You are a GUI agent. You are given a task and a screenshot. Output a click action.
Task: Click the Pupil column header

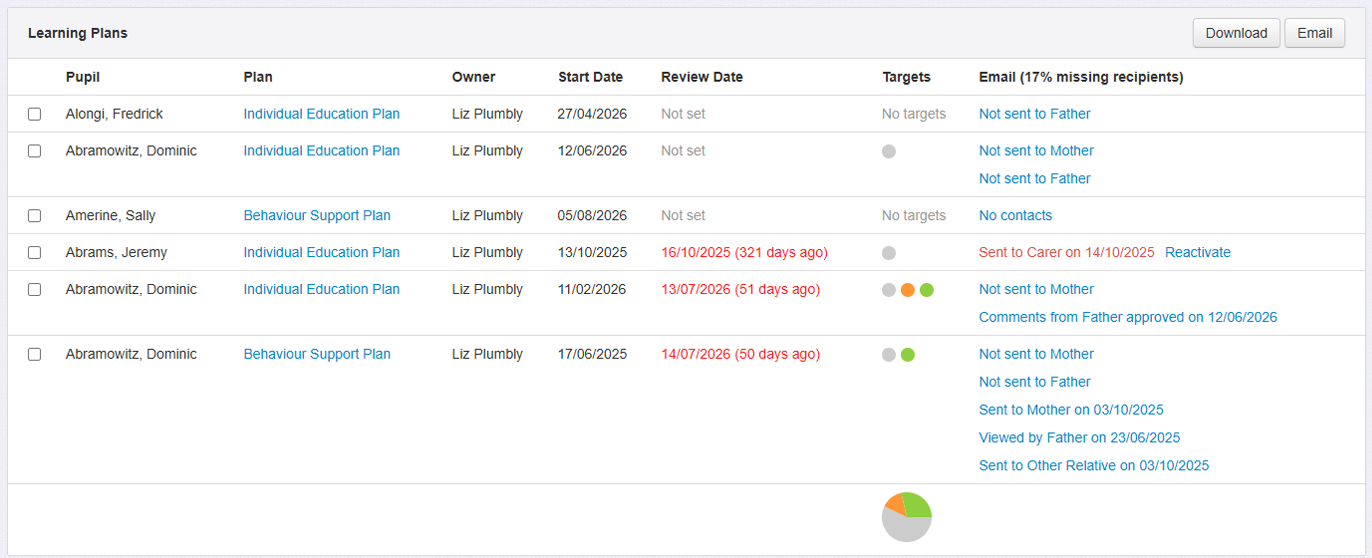click(x=83, y=77)
